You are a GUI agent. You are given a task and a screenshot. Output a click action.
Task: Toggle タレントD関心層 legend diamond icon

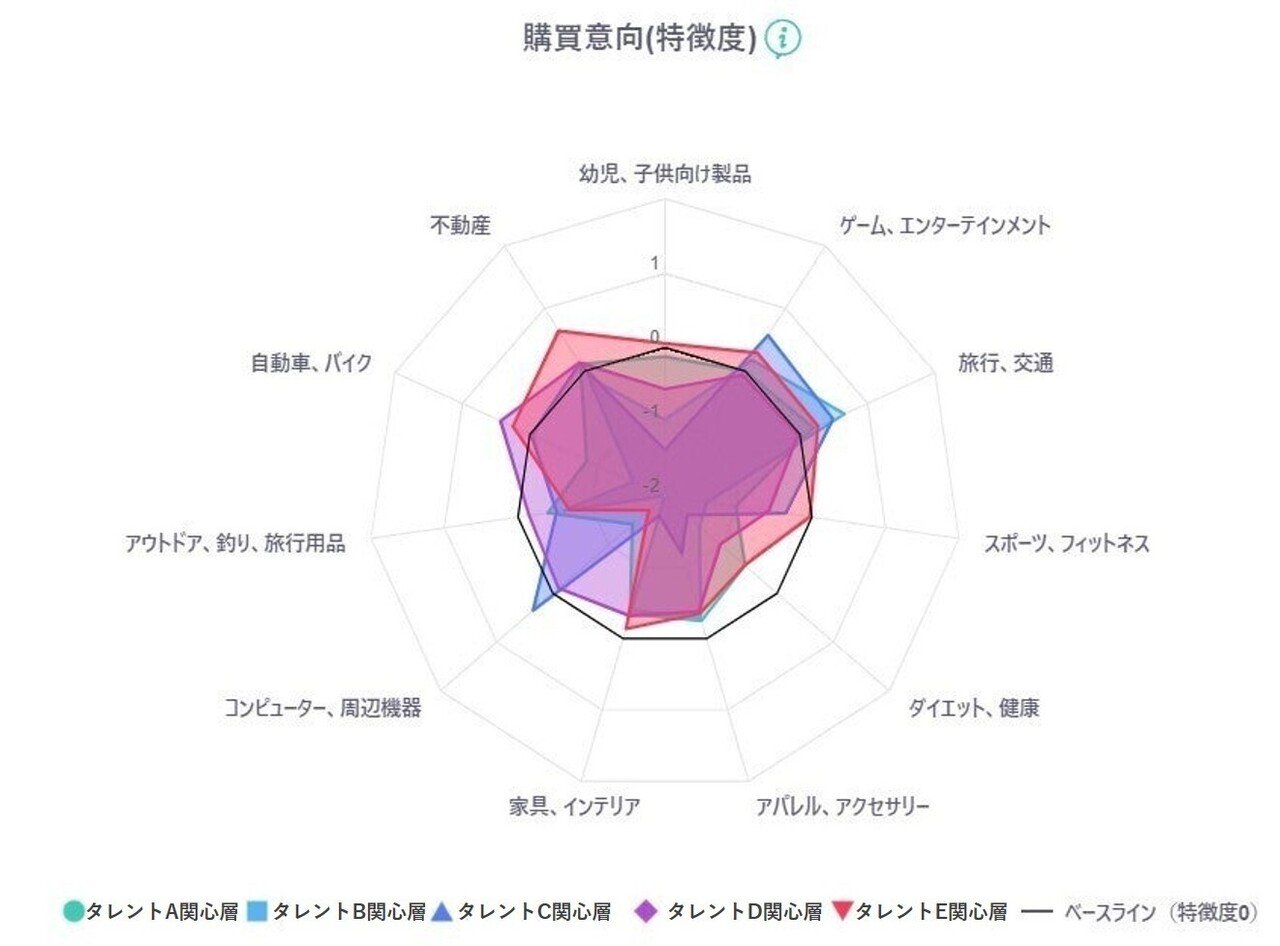[x=647, y=912]
